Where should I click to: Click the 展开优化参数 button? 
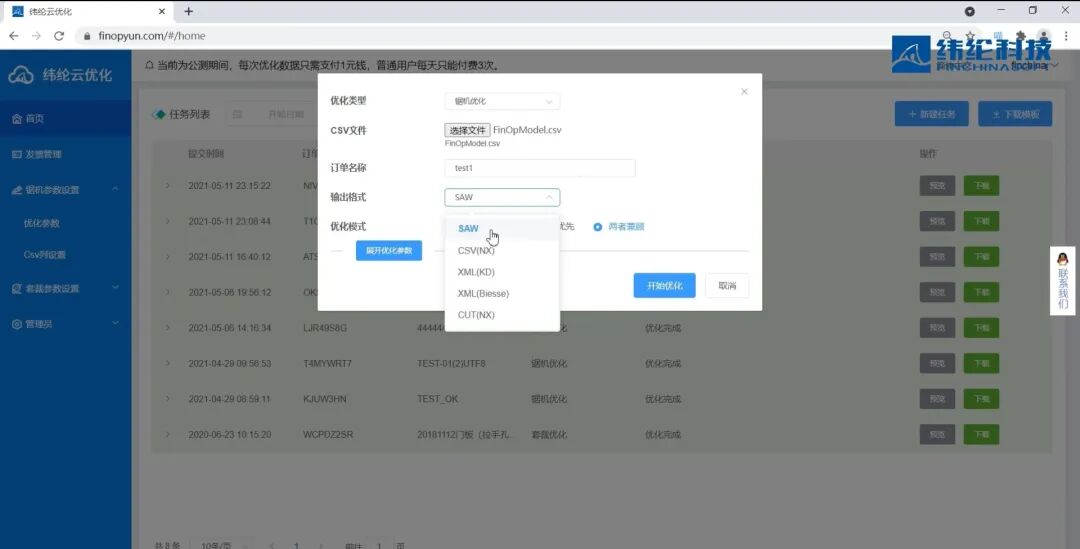pos(389,251)
